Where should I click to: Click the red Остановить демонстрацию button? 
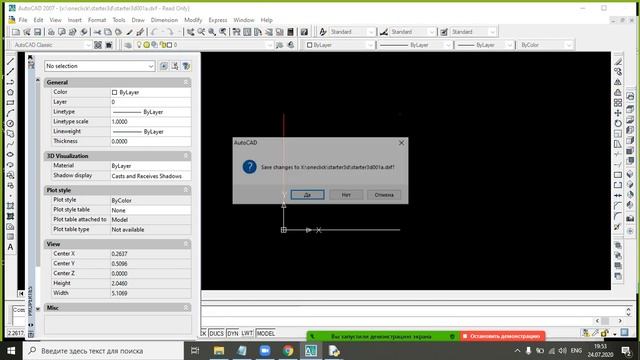tap(502, 336)
